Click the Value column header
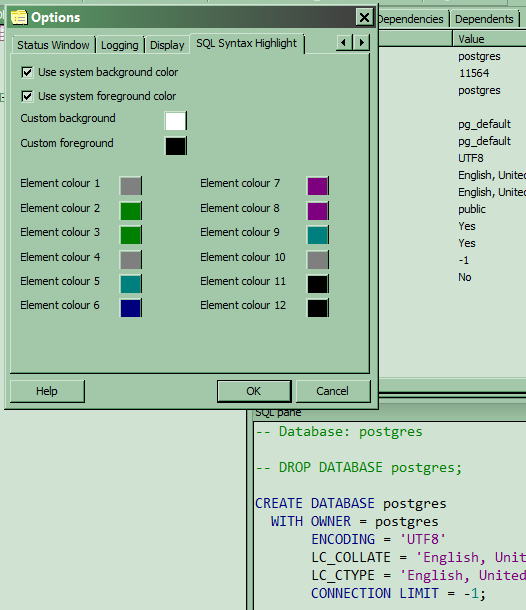 click(489, 39)
